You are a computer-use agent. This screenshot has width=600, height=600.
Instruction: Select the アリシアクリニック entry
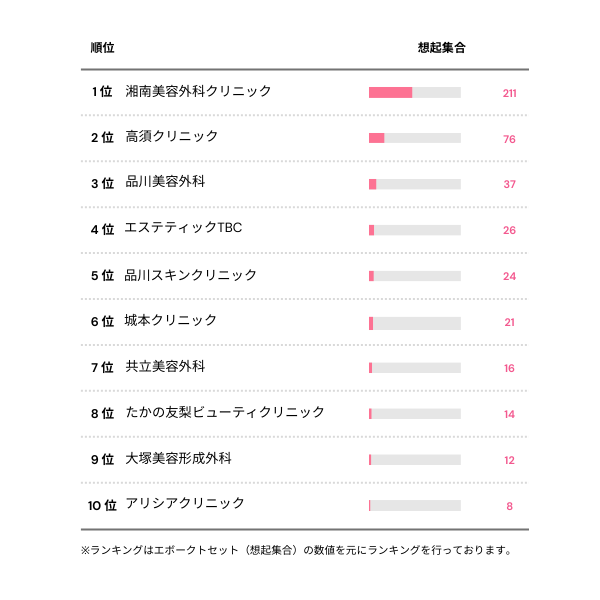click(x=185, y=504)
